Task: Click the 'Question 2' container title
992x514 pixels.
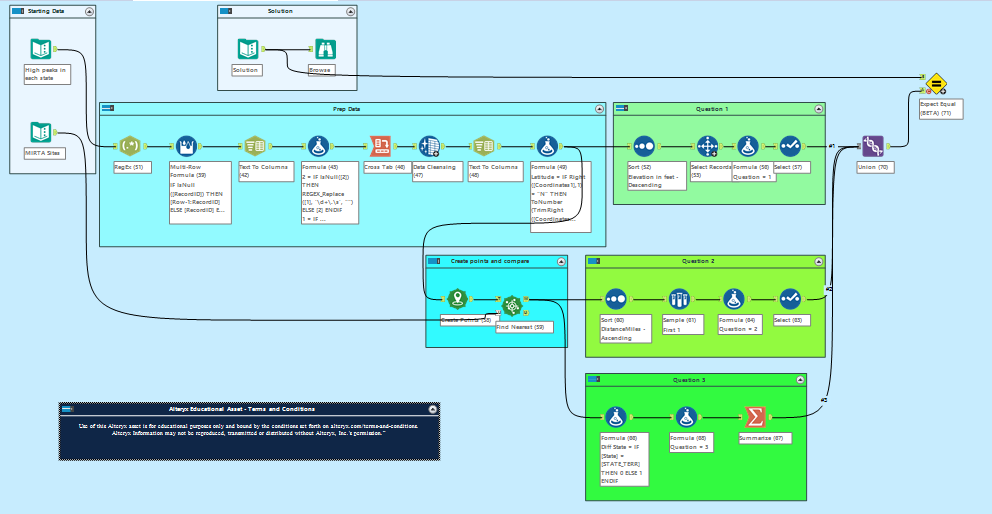Action: click(x=698, y=261)
